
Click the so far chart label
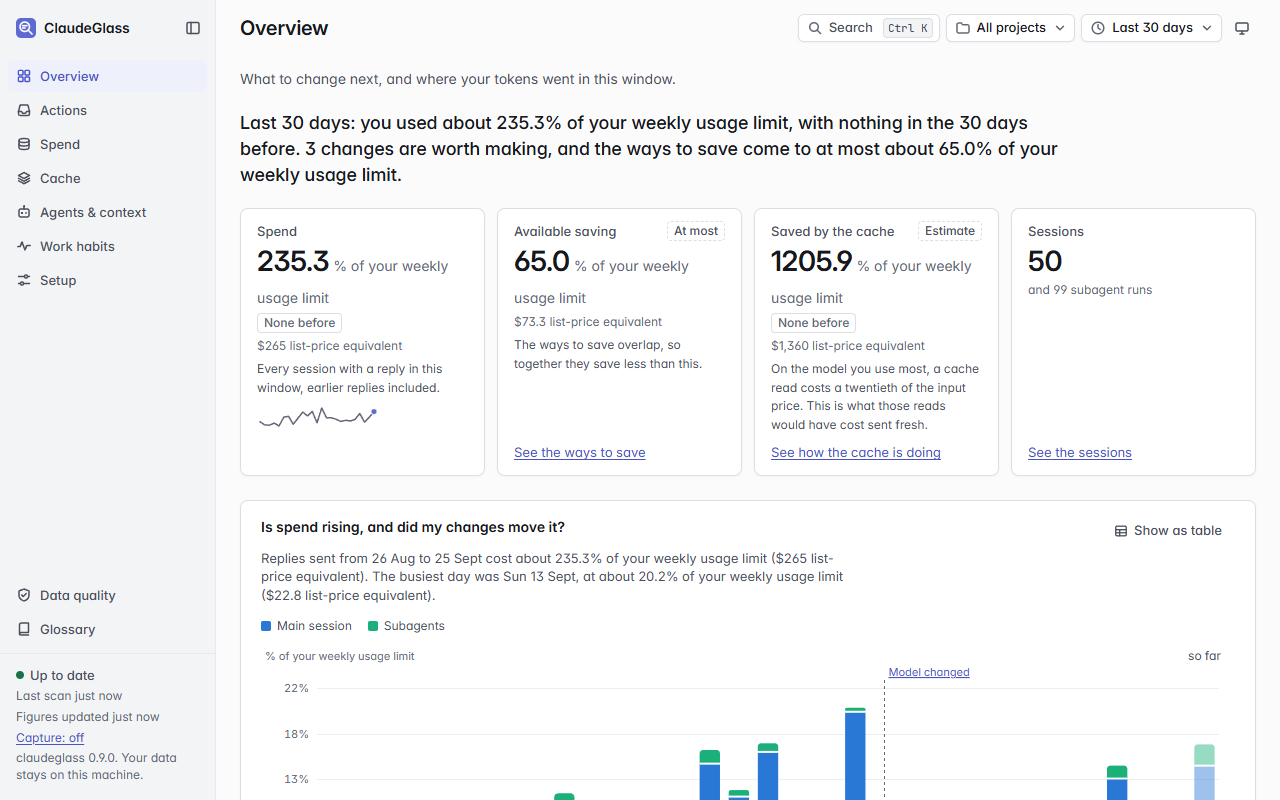pyautogui.click(x=1204, y=656)
